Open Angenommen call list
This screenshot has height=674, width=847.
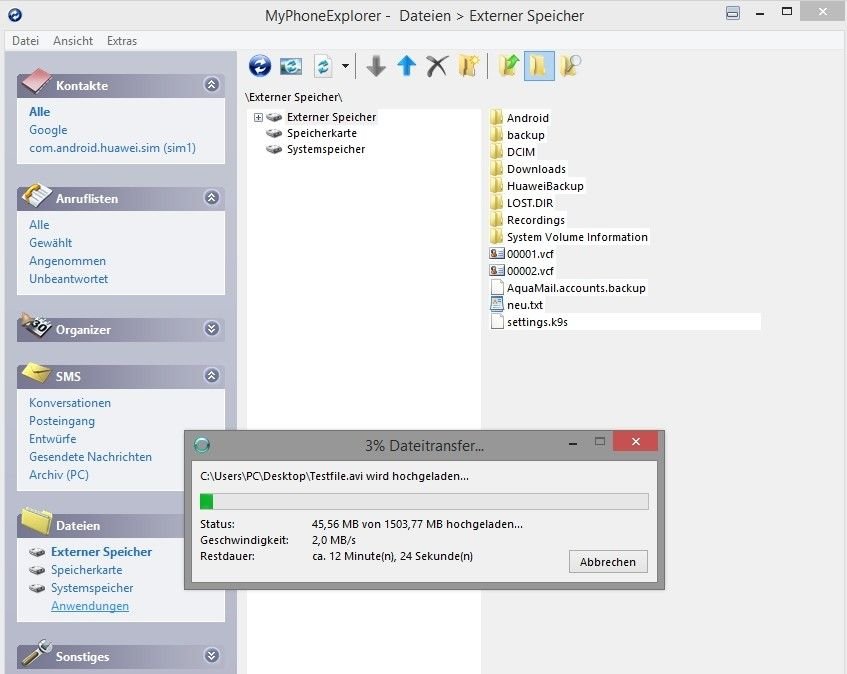tap(68, 261)
